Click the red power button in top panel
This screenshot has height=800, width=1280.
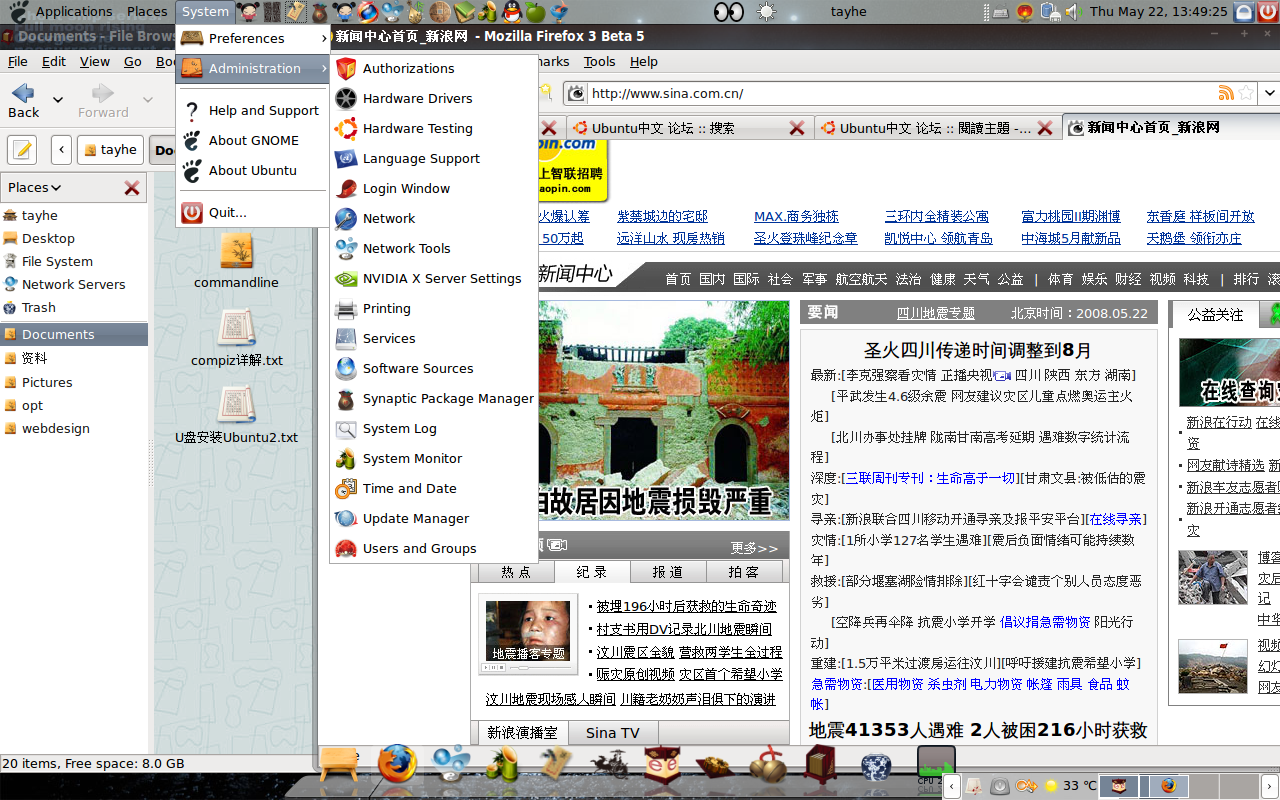1268,12
